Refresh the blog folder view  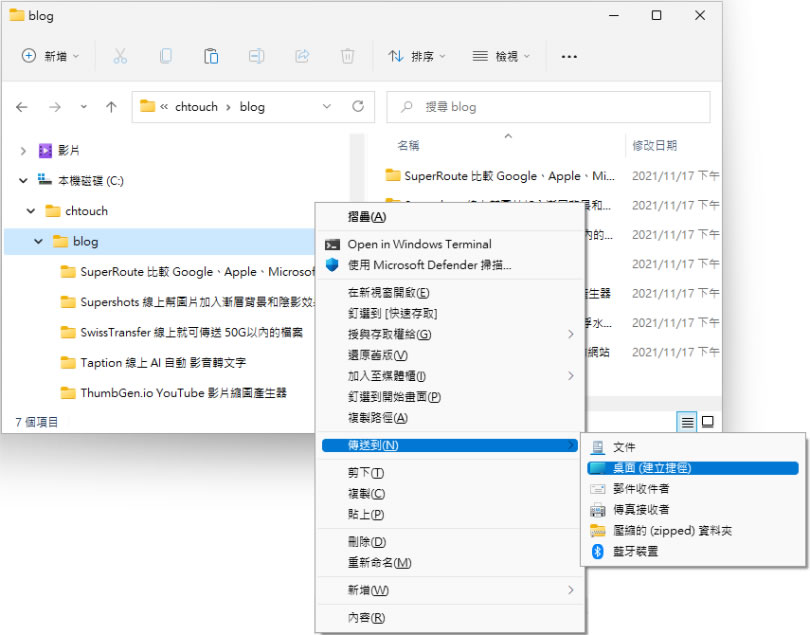point(358,106)
